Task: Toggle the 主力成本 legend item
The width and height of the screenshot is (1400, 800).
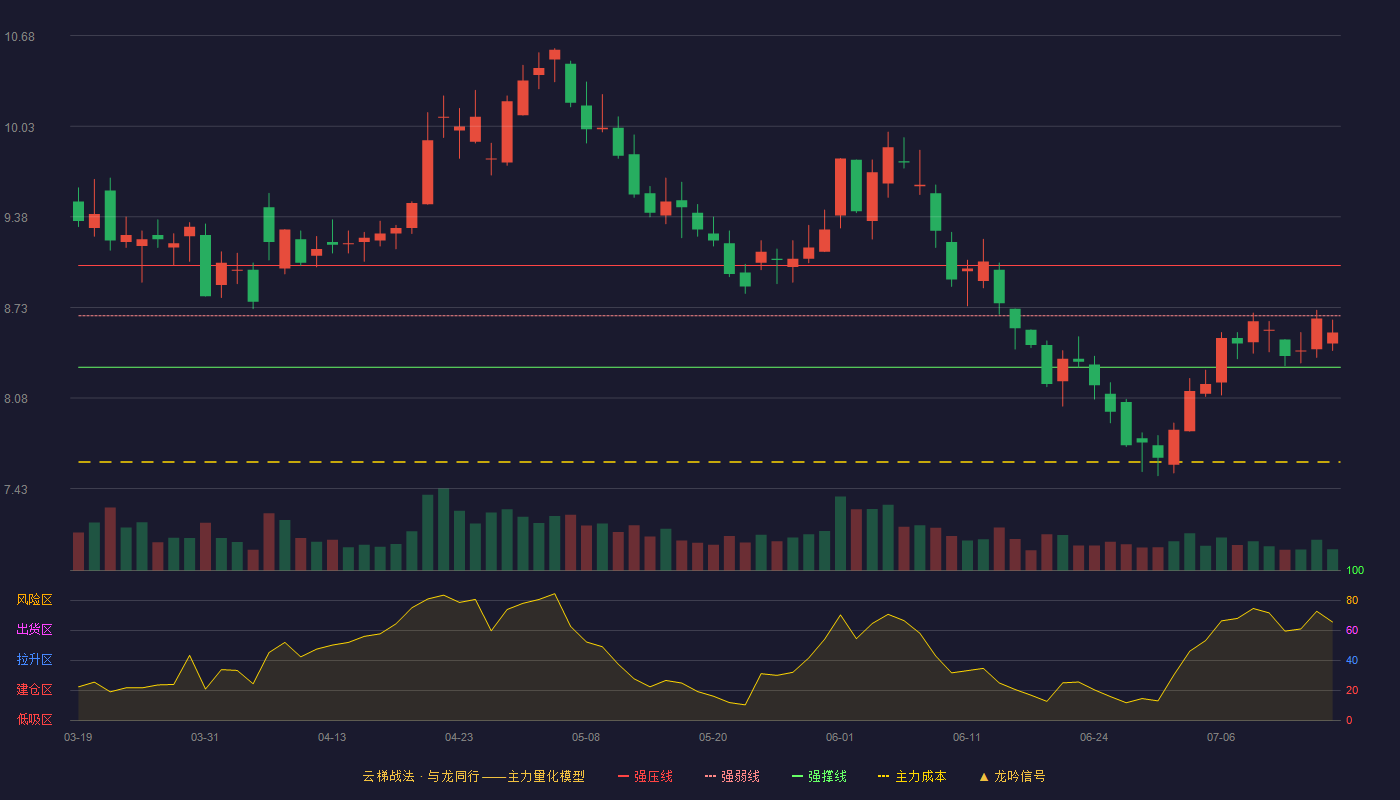Action: 912,776
